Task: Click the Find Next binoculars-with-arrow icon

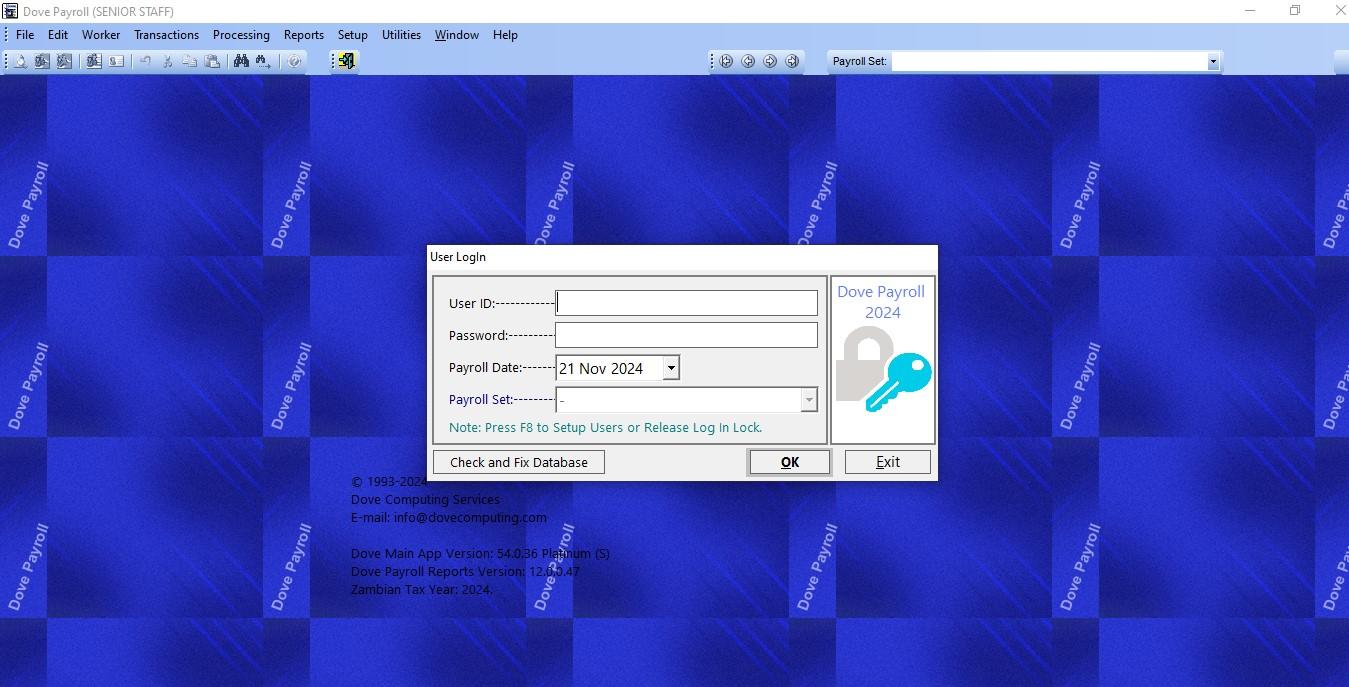Action: [x=263, y=61]
